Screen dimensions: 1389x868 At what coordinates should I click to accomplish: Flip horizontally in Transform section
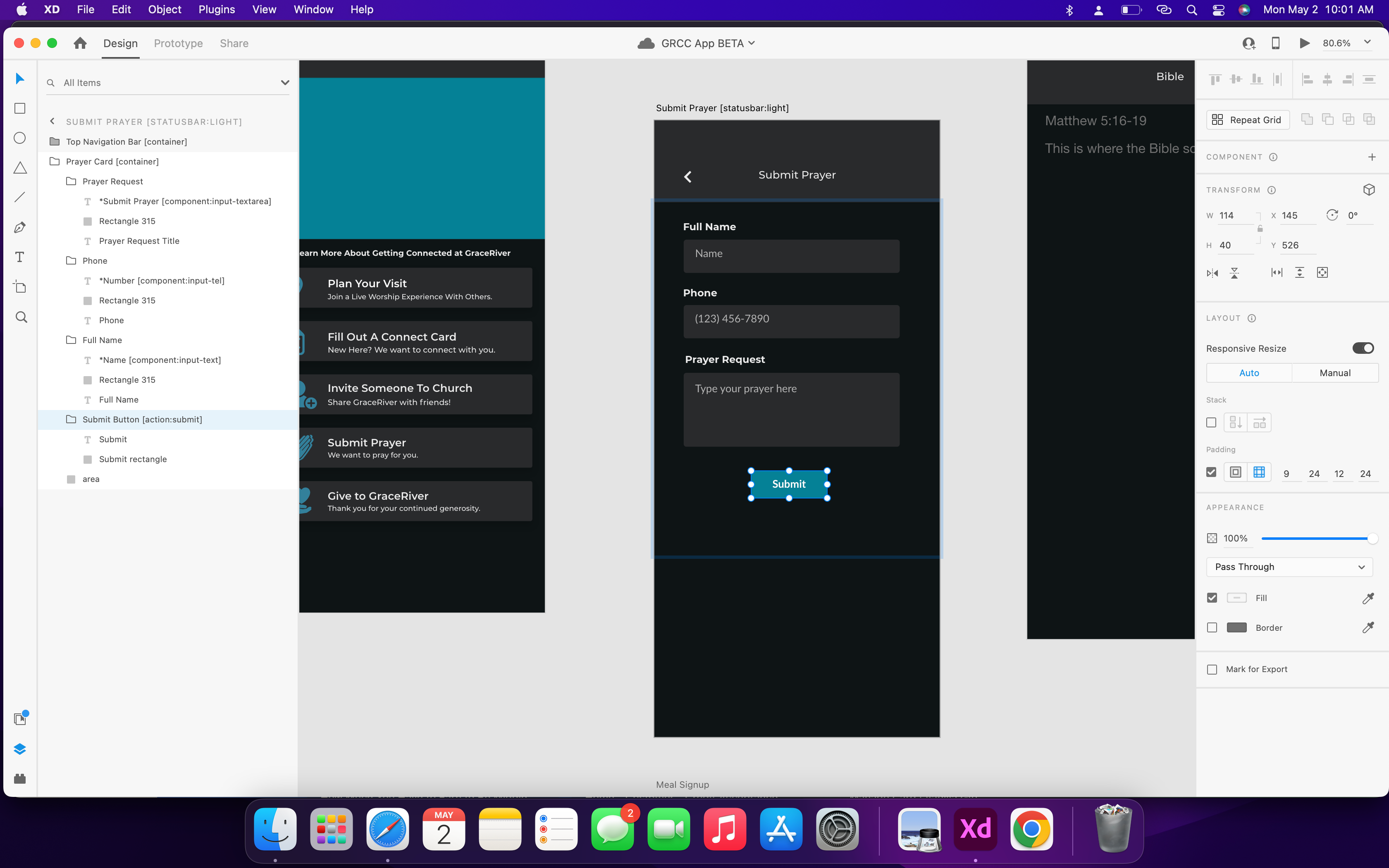click(x=1212, y=273)
